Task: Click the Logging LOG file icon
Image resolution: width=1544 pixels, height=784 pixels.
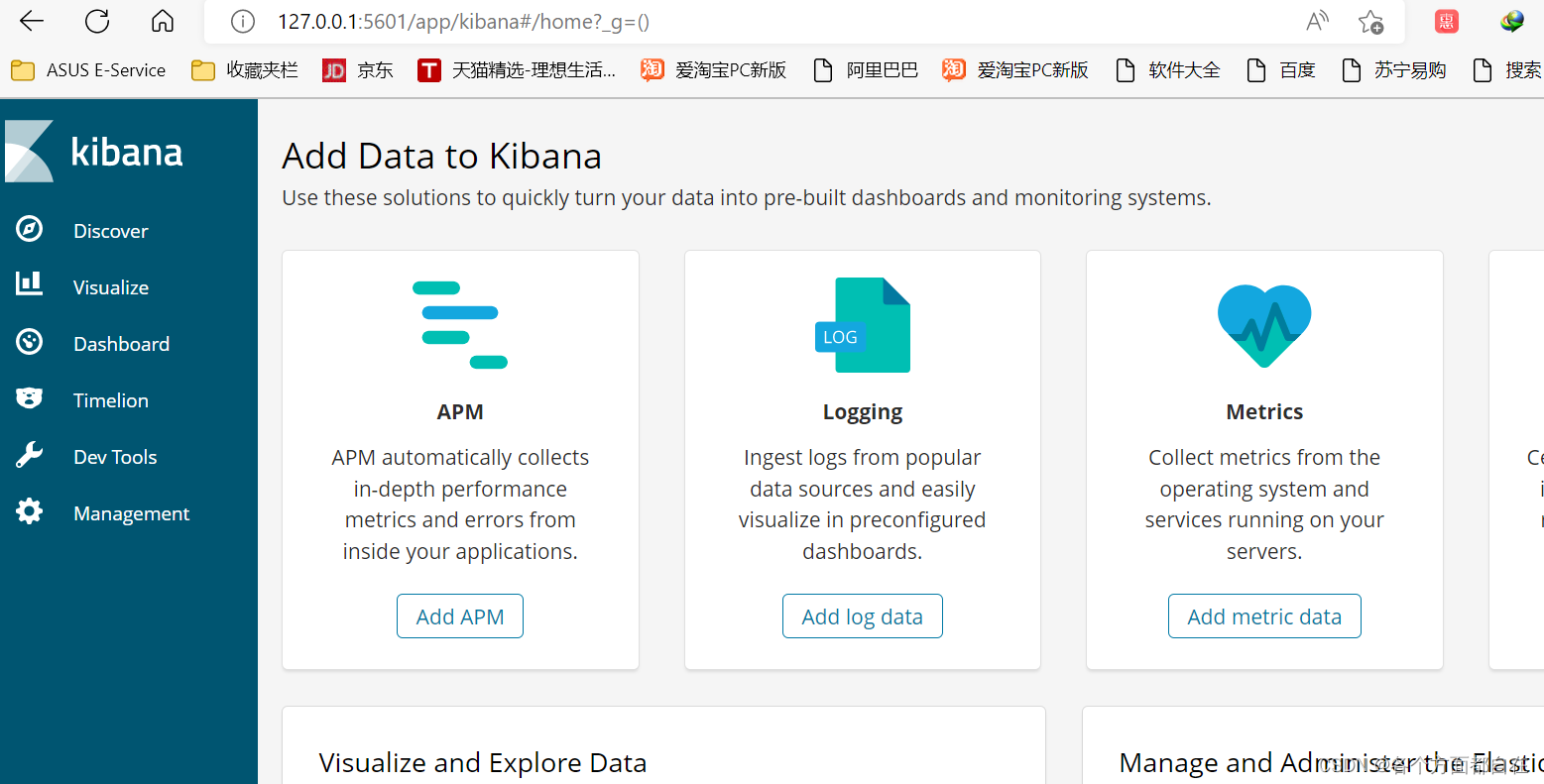Action: pyautogui.click(x=863, y=325)
